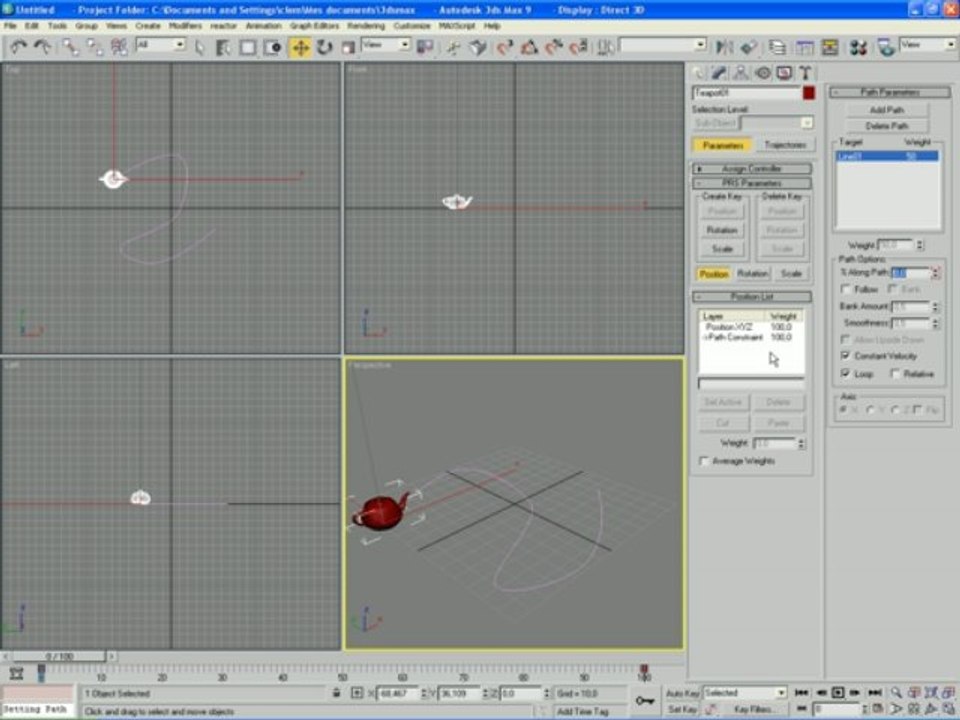Viewport: 960px width, 720px height.
Task: Toggle Window/Crossing selection mode icon
Action: pos(273,47)
